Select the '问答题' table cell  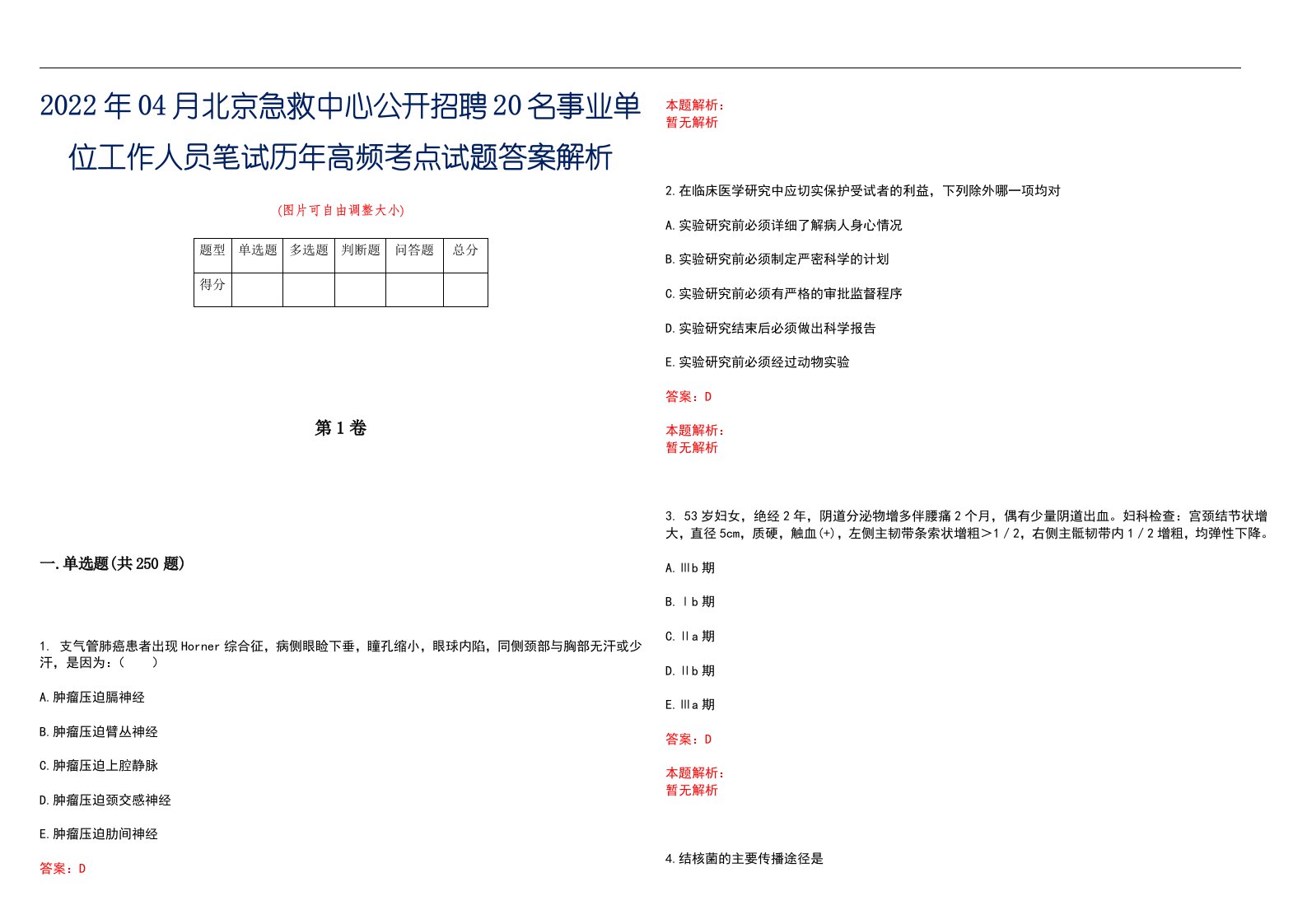tap(414, 255)
